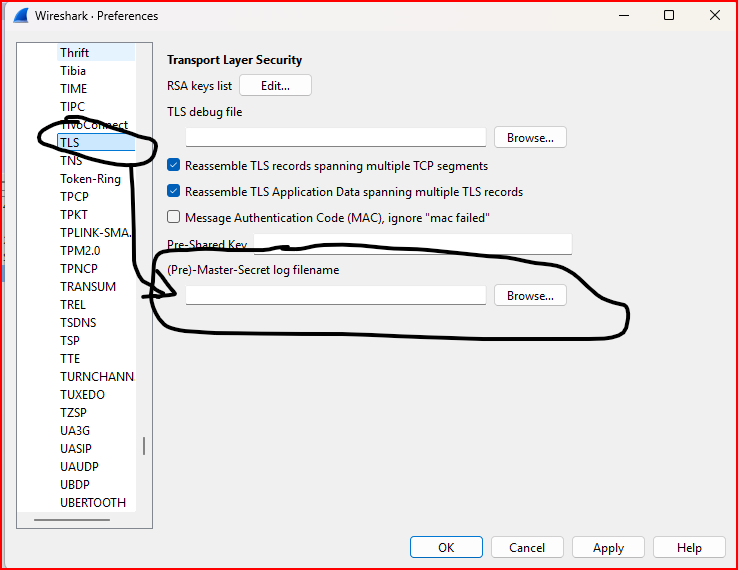
Task: Click the (Pre)-Master-Secret log filename field
Action: (x=336, y=296)
